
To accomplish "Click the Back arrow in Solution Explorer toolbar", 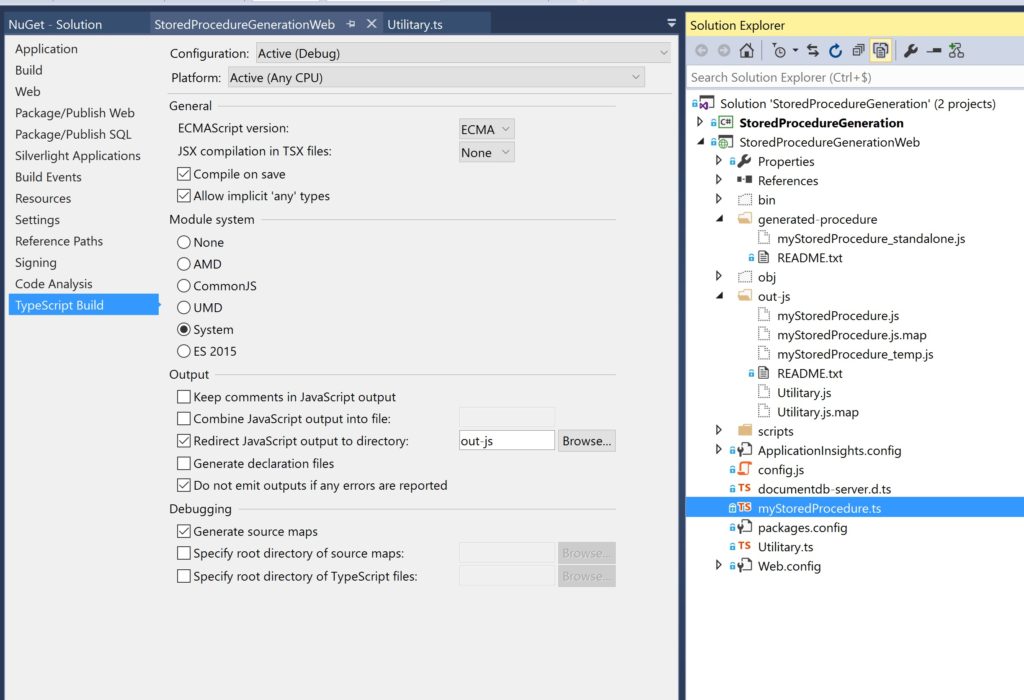I will 702,50.
